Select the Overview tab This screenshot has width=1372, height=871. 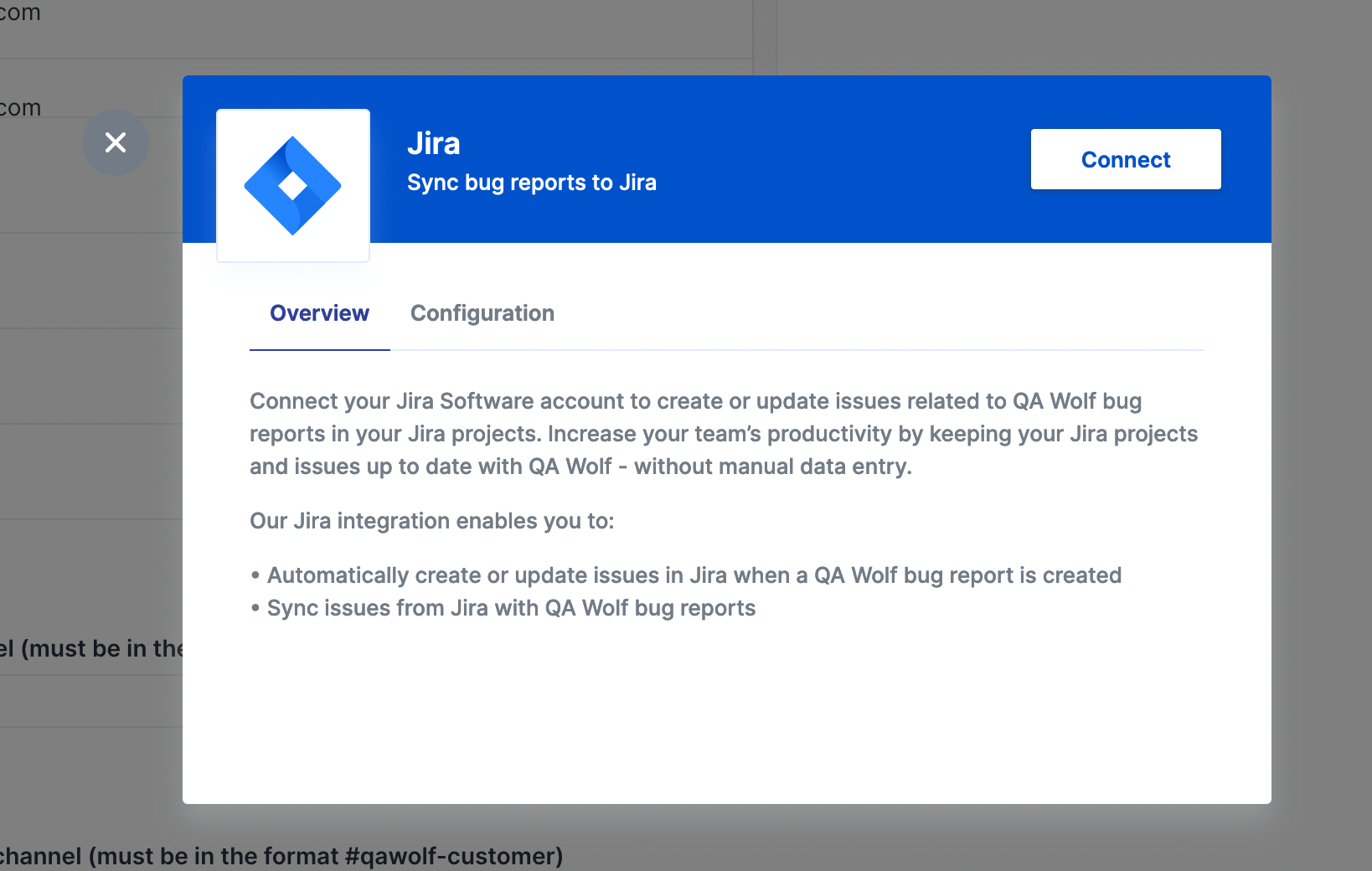pos(319,313)
